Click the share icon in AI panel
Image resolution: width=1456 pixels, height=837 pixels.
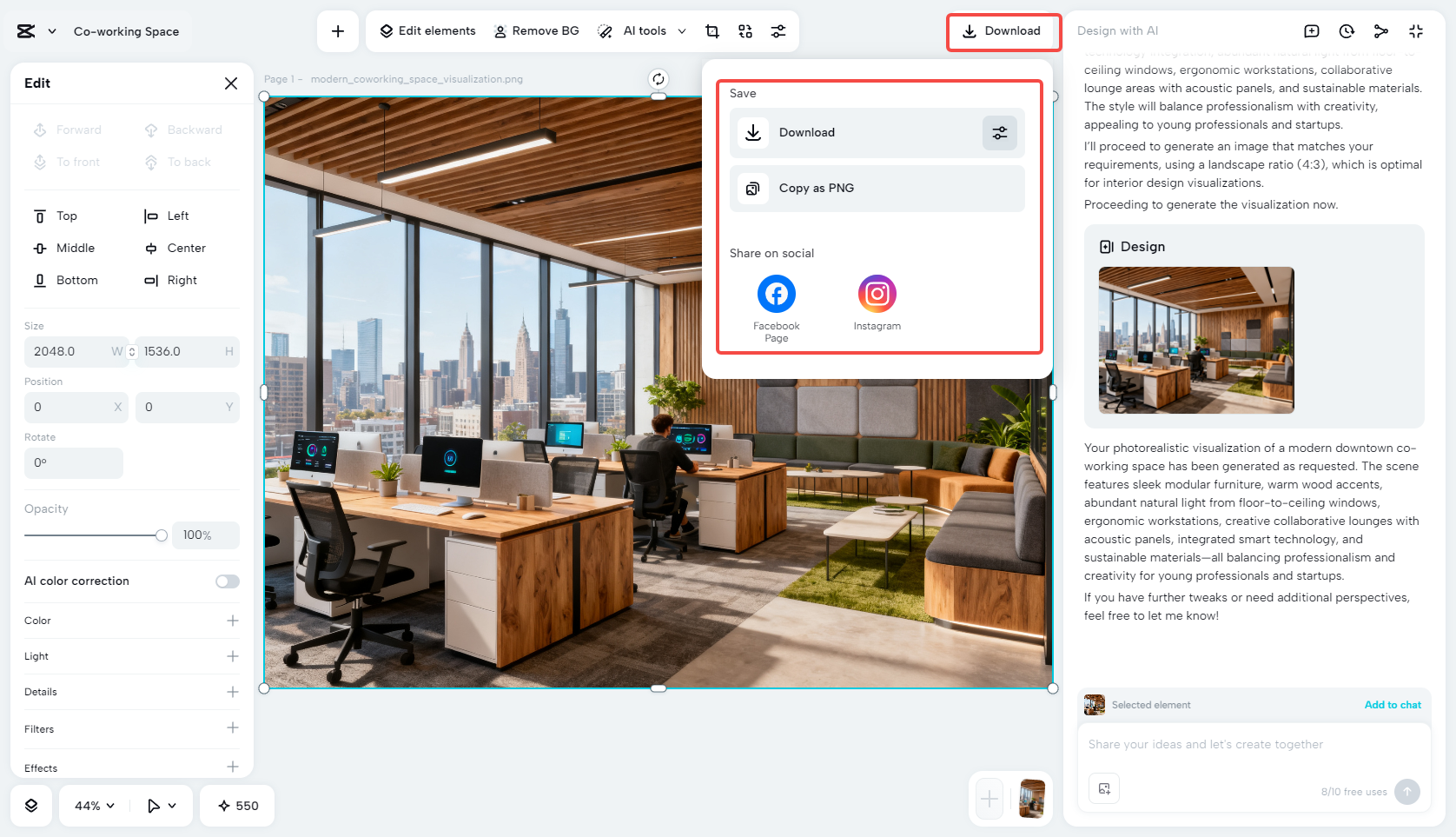1381,31
